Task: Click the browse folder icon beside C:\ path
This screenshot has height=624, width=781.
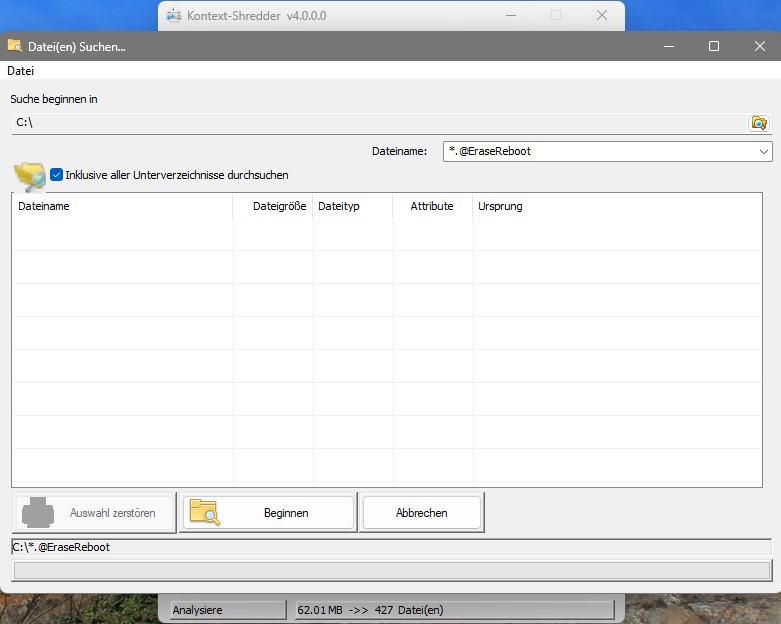Action: coord(759,123)
